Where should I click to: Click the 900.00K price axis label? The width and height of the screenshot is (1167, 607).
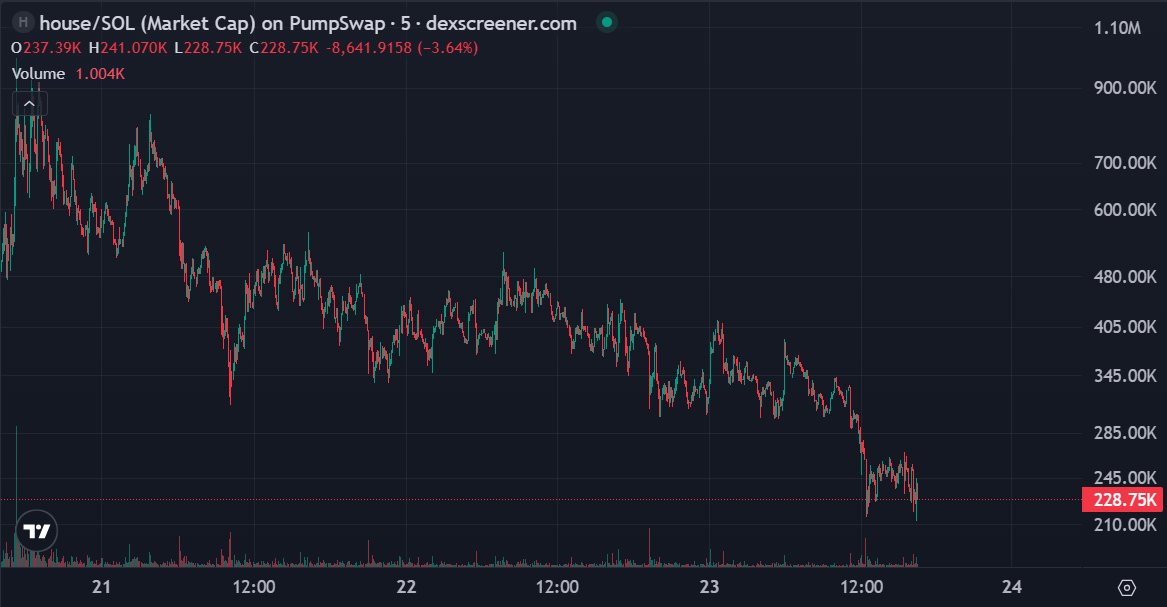(x=1125, y=88)
